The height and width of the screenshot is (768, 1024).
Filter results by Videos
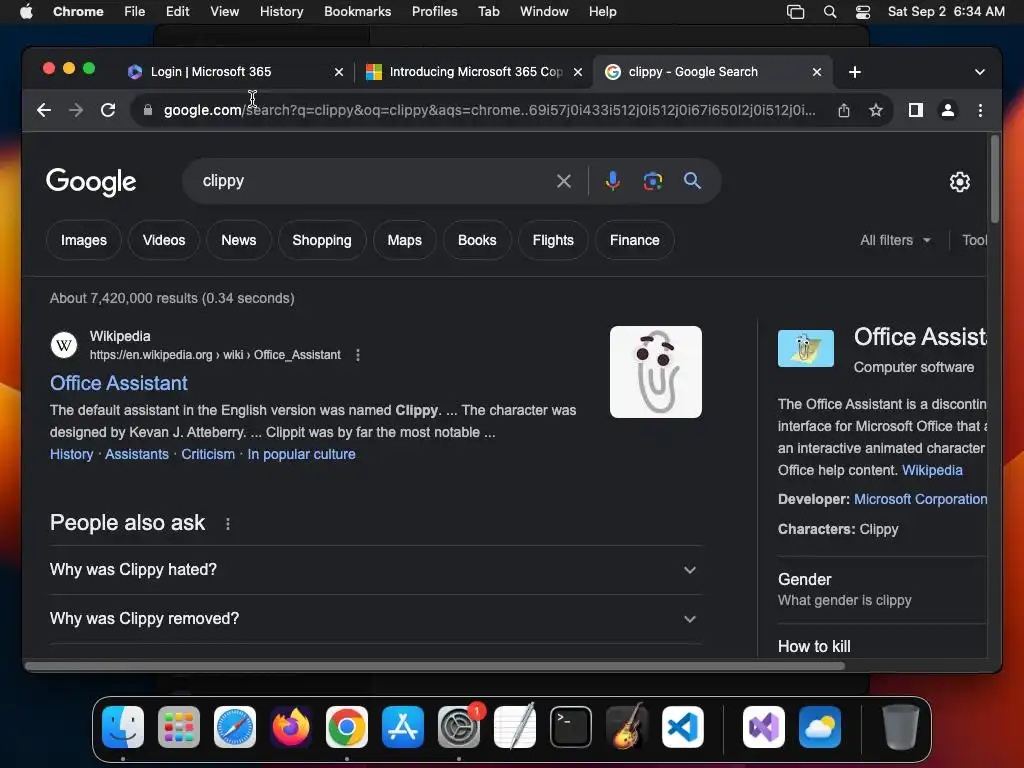pos(164,240)
